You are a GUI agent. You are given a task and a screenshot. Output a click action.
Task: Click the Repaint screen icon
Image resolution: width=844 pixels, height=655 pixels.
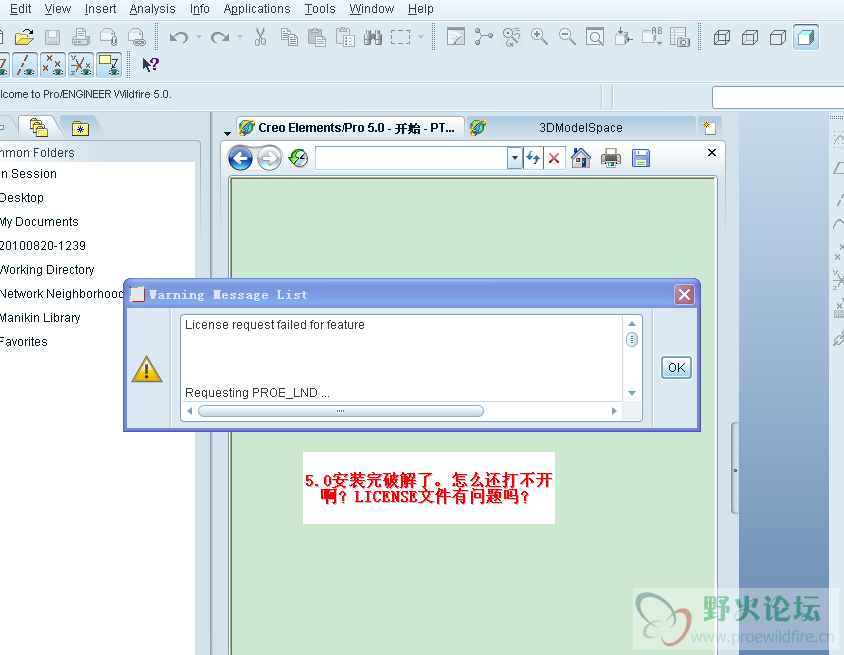(455, 37)
